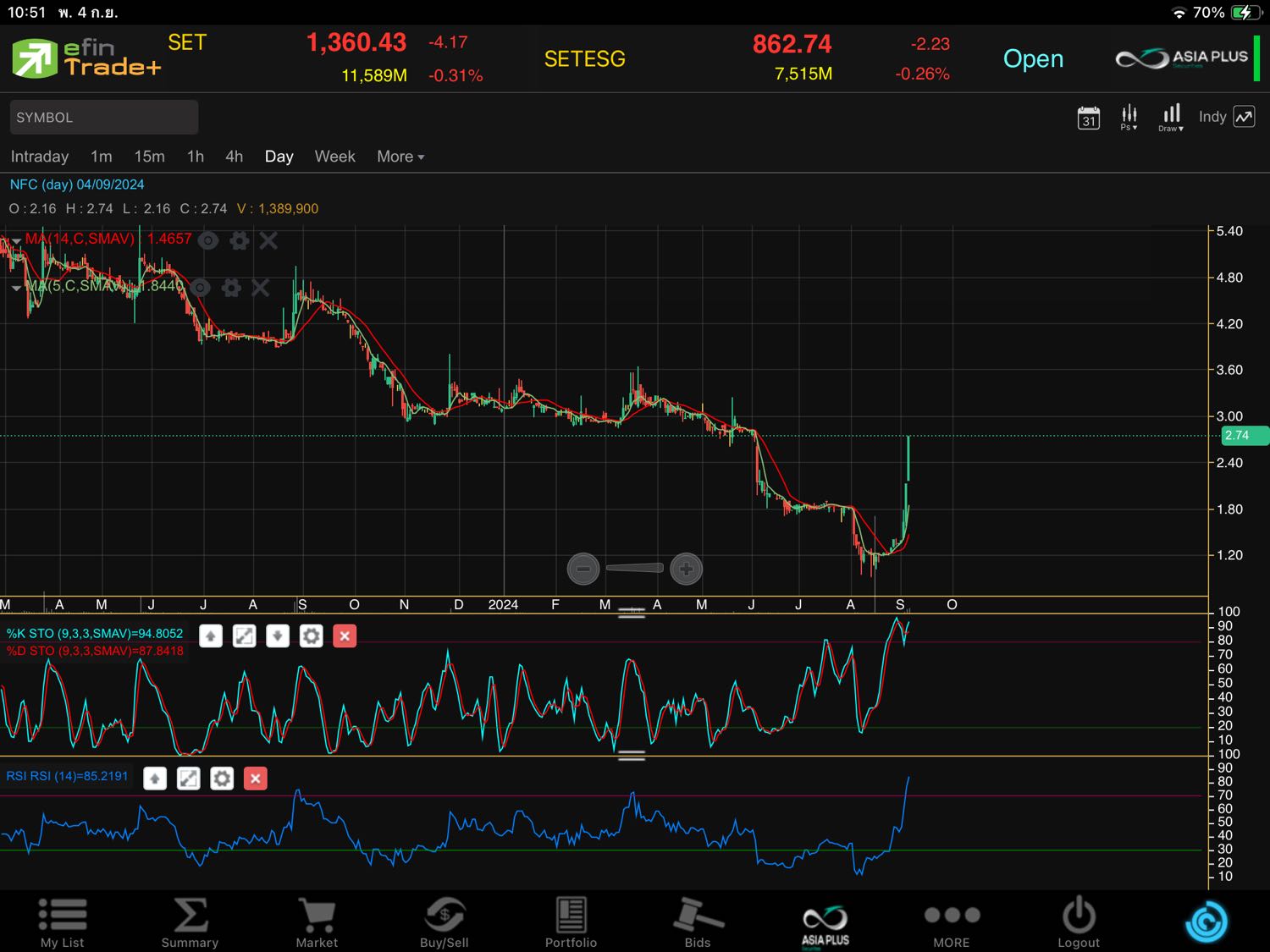Open the calendar date picker icon
The height and width of the screenshot is (952, 1270).
coord(1088,118)
